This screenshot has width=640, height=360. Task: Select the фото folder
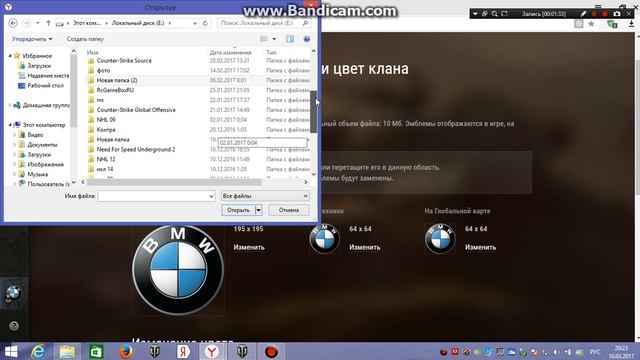pyautogui.click(x=103, y=70)
